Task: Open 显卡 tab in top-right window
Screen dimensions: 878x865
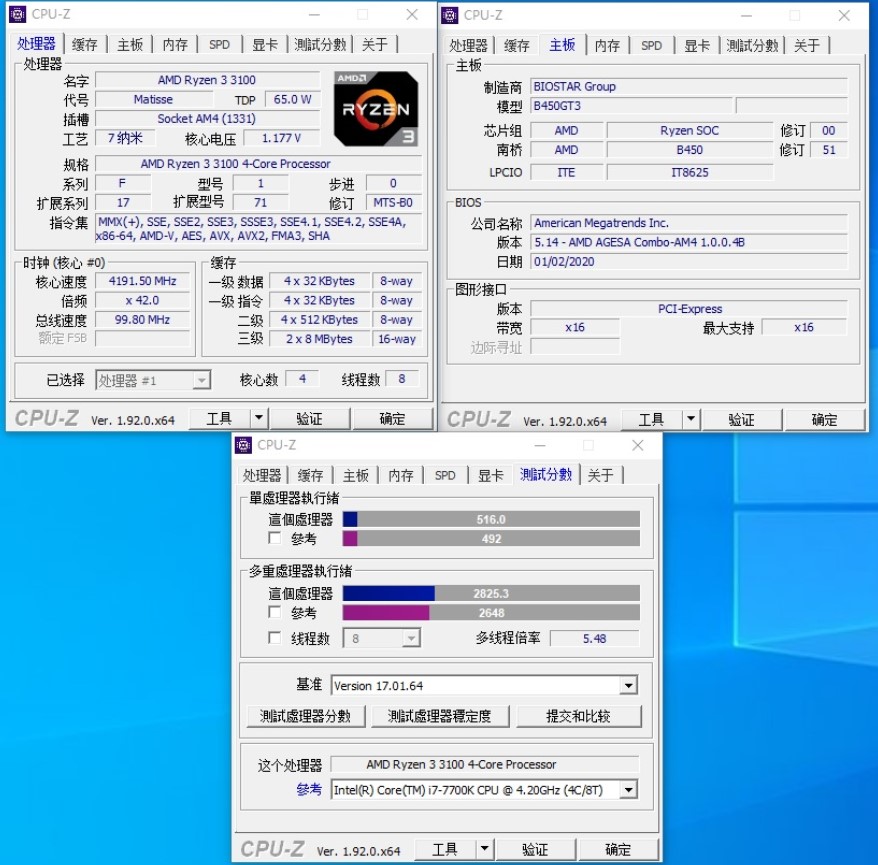Action: [x=697, y=45]
